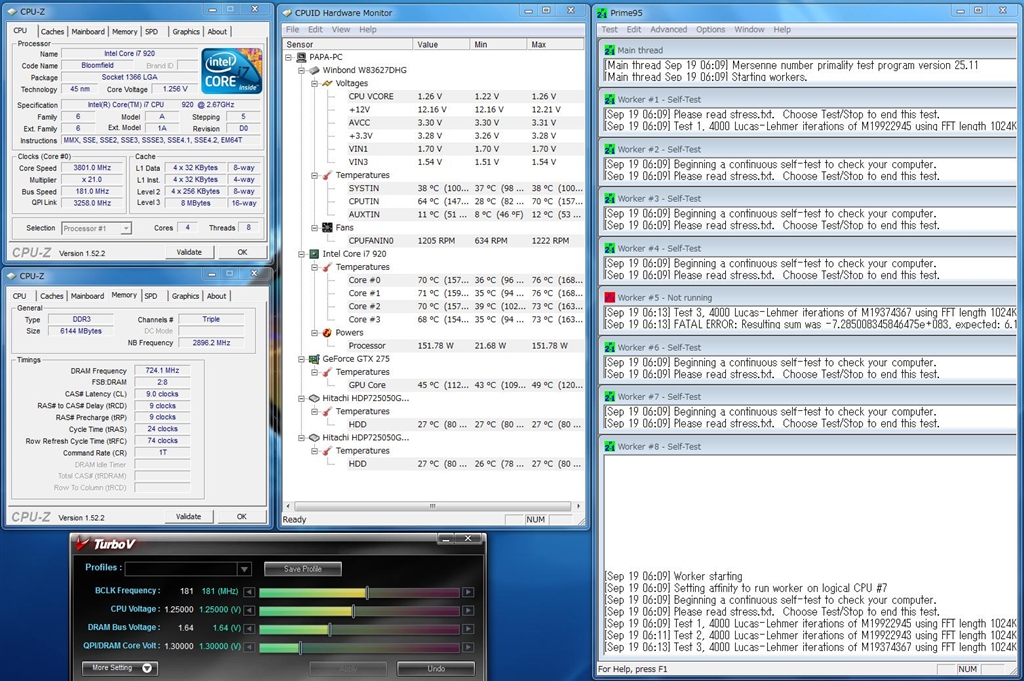Click the Powers flame icon
The width and height of the screenshot is (1024, 681).
pyautogui.click(x=327, y=332)
